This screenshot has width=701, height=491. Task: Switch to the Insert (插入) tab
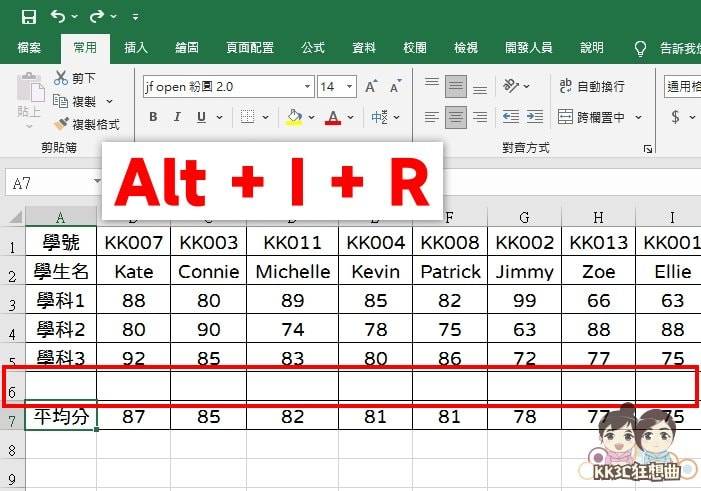135,47
